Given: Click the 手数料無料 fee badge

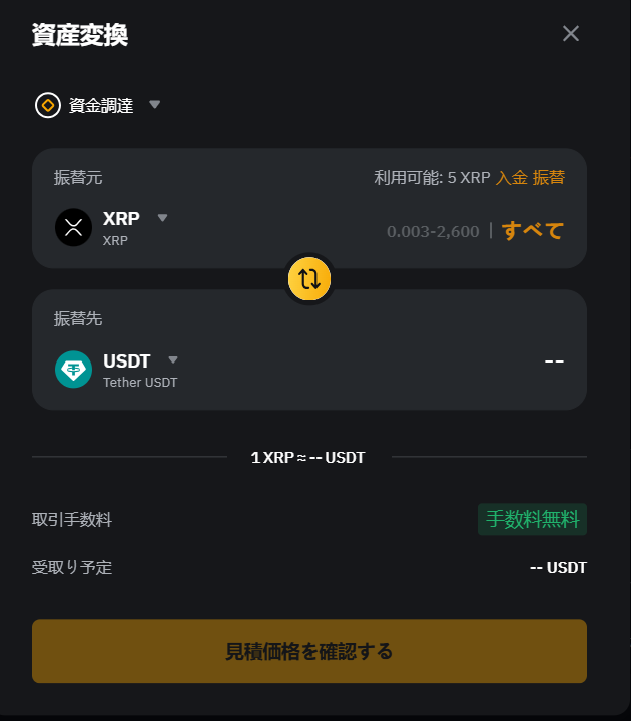Looking at the screenshot, I should click(532, 520).
